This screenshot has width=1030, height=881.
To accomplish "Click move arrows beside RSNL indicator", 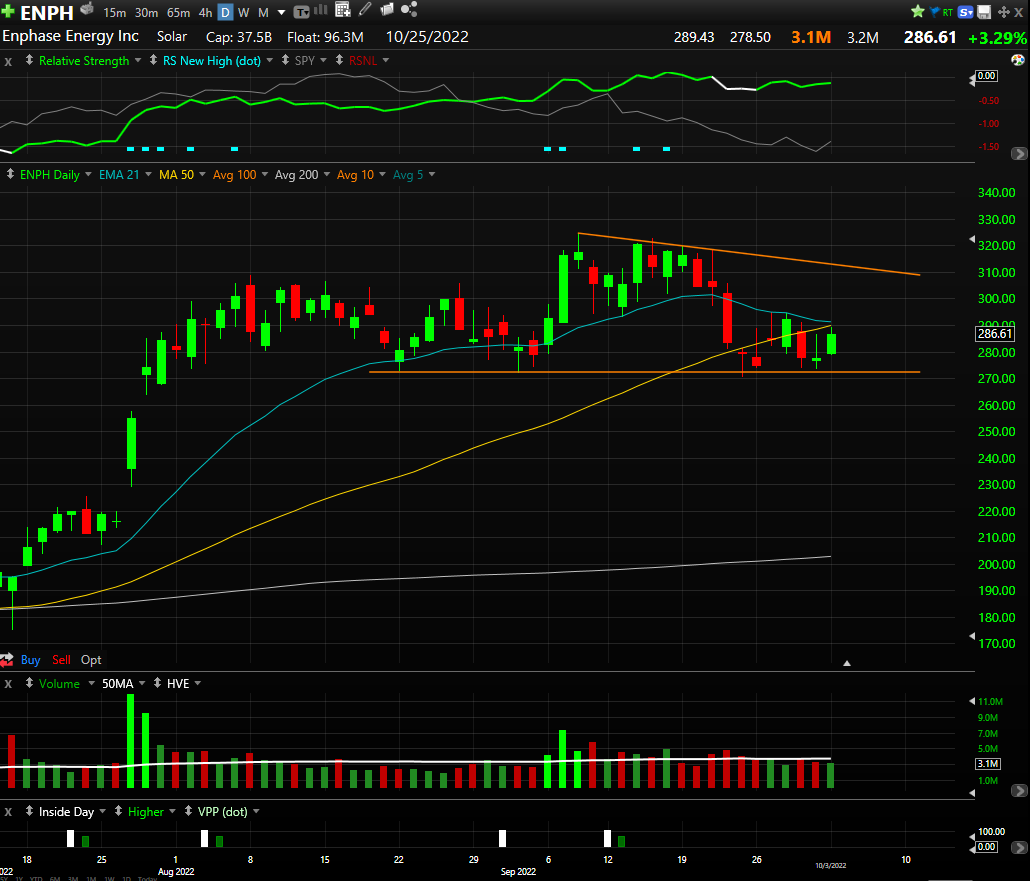I will 339,60.
